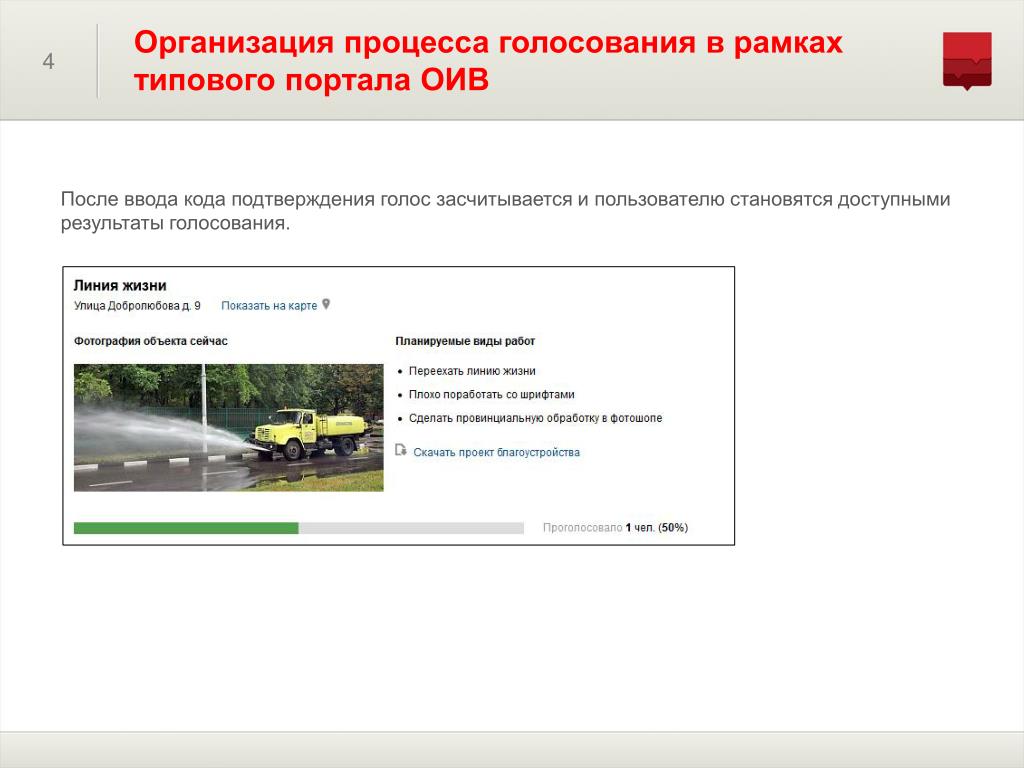Screen dimensions: 1024x768
Task: Click the 'Показать на карте' link
Action: point(269,306)
